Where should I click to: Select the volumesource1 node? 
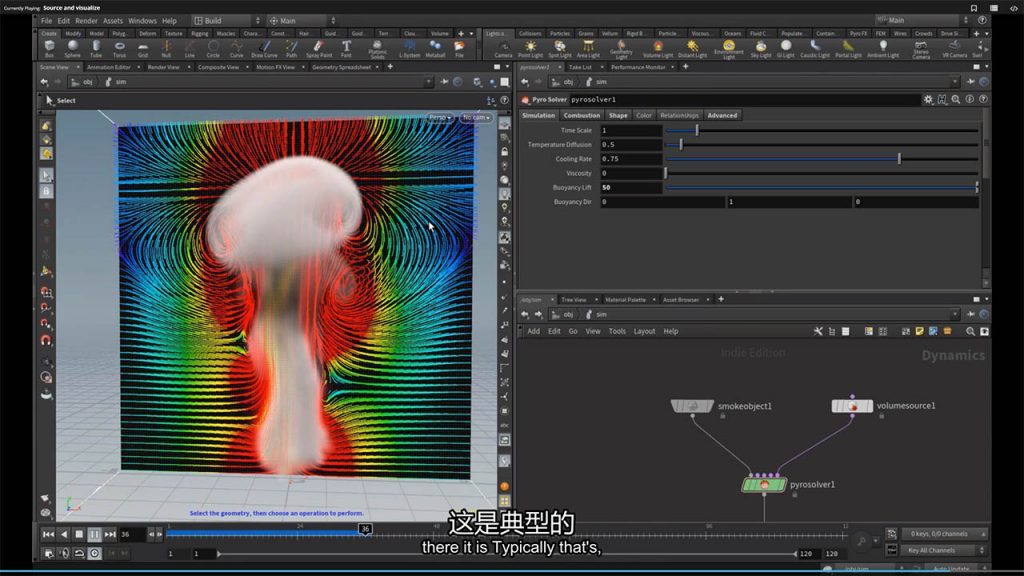852,406
